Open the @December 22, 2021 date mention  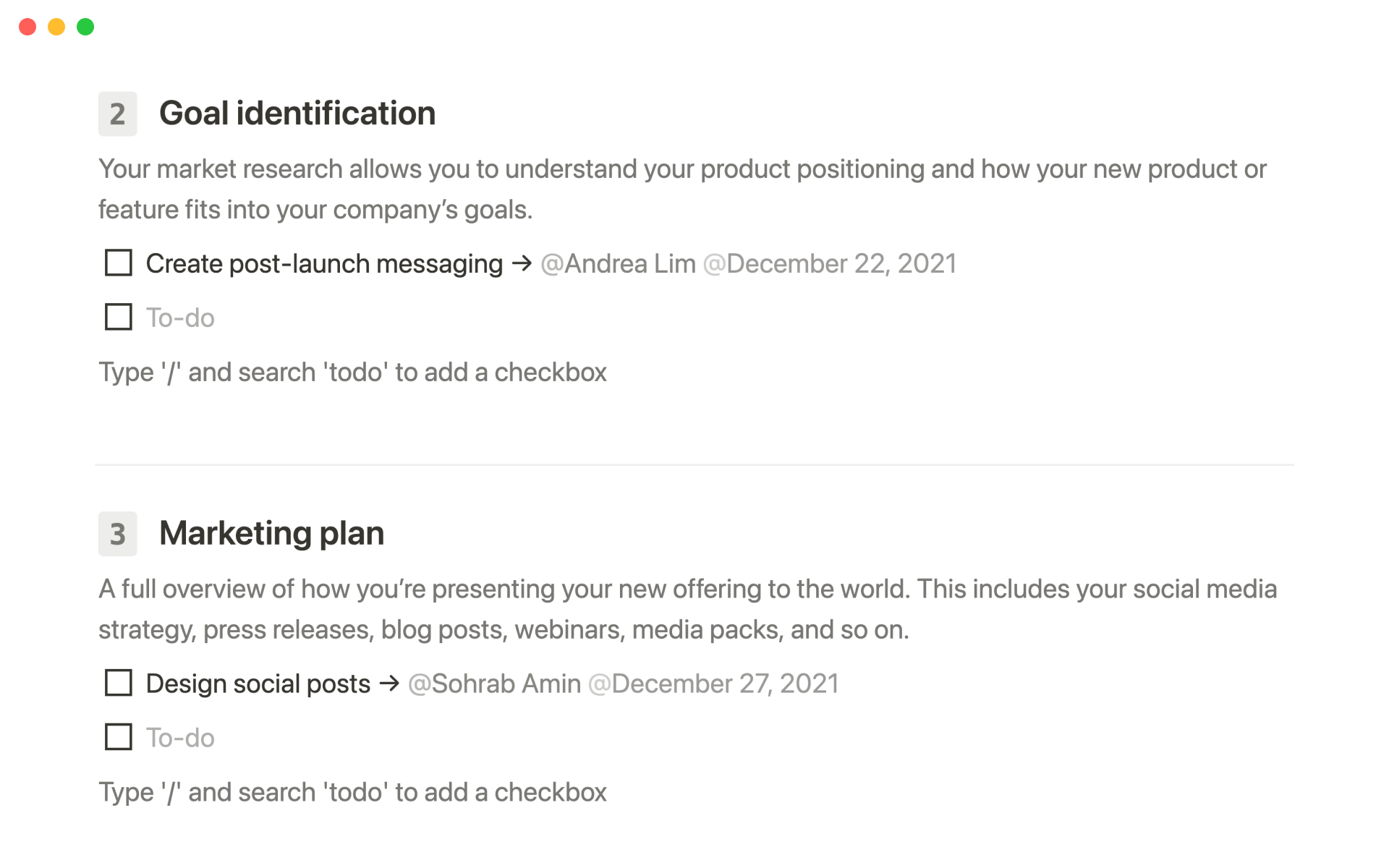[830, 264]
